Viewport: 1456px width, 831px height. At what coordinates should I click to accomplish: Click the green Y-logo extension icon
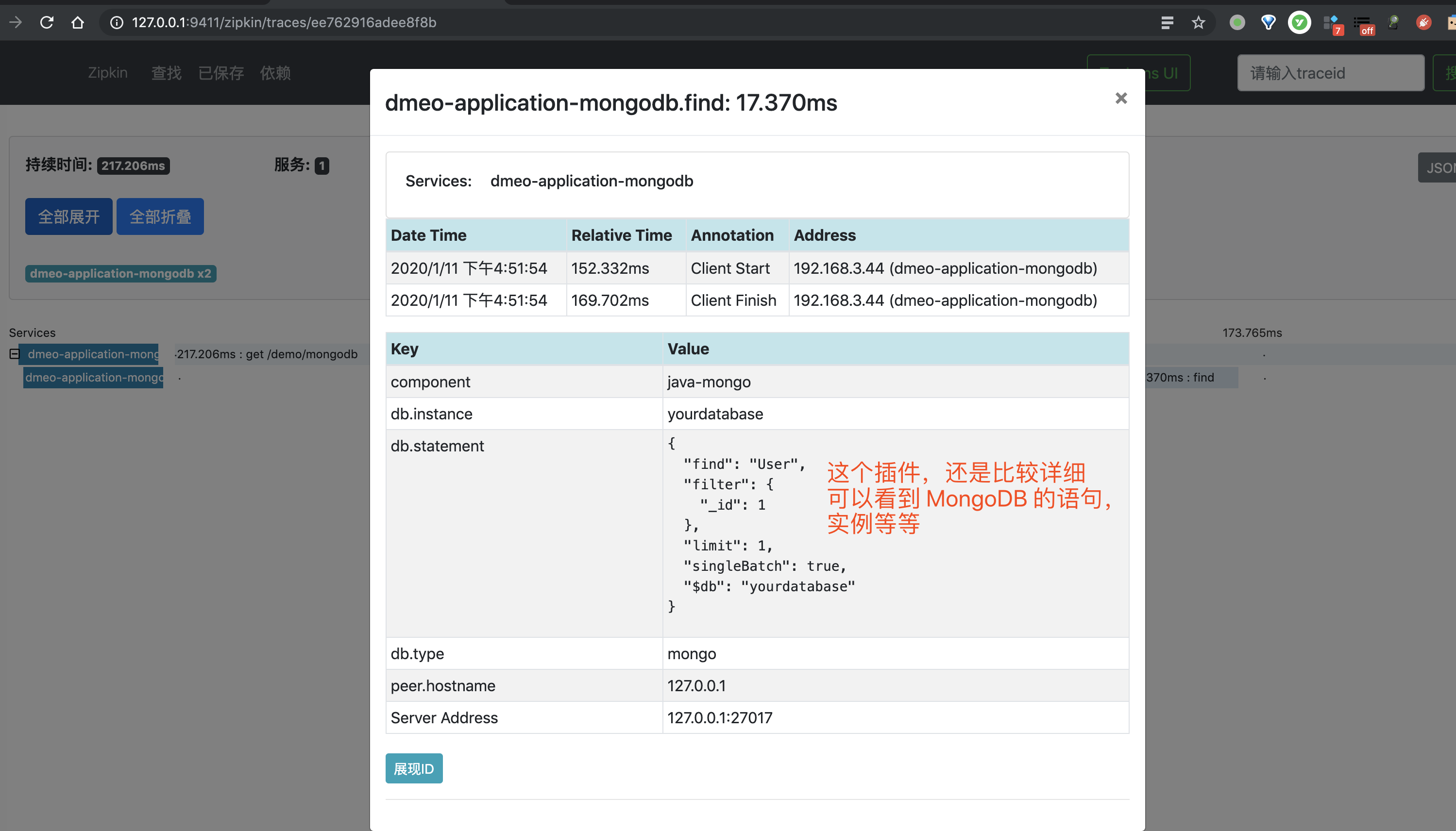tap(1300, 22)
